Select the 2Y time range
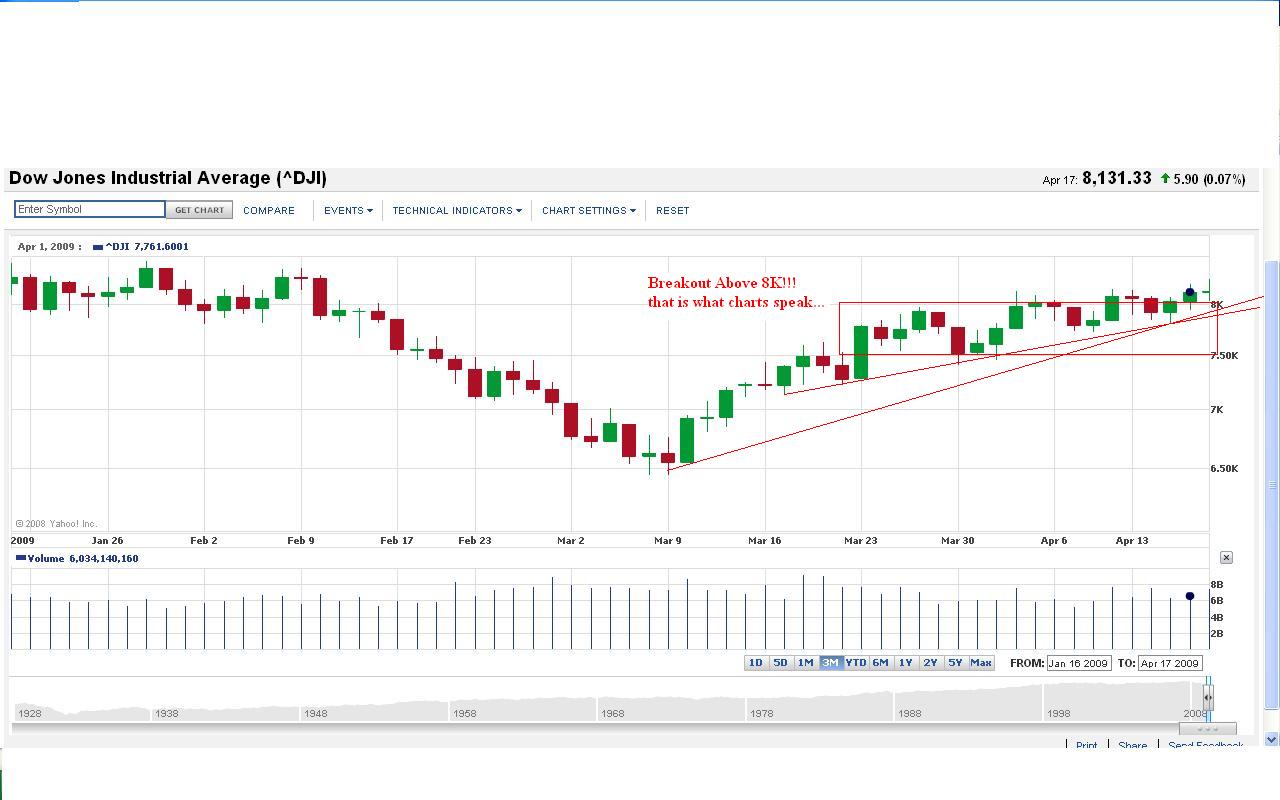Image resolution: width=1280 pixels, height=800 pixels. coord(931,663)
